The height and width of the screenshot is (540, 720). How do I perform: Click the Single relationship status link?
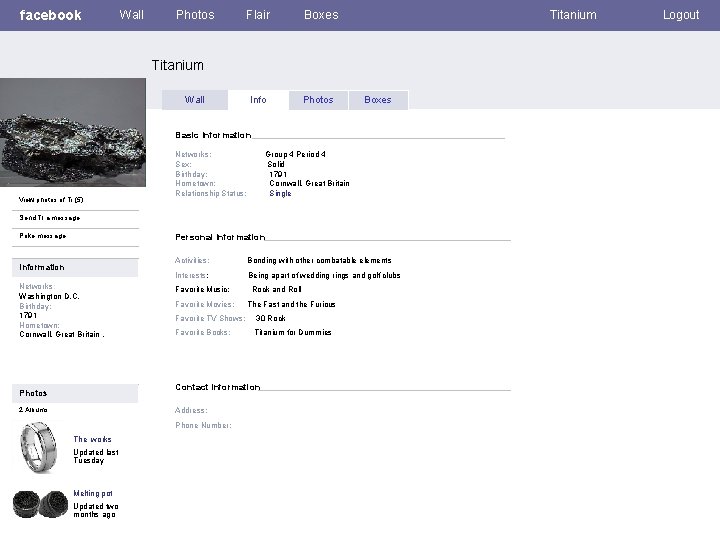(280, 193)
